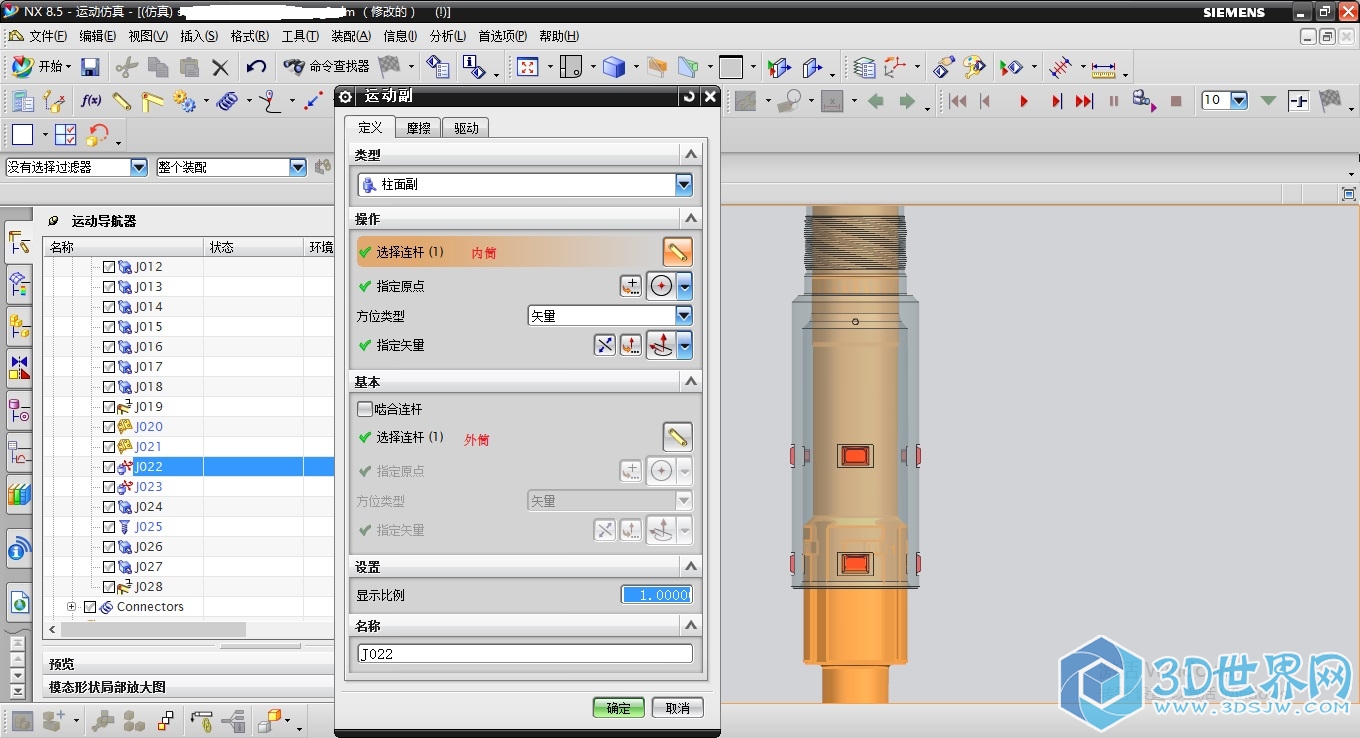Click the reset dialog arrow button
The image size is (1360, 738).
(x=688, y=96)
